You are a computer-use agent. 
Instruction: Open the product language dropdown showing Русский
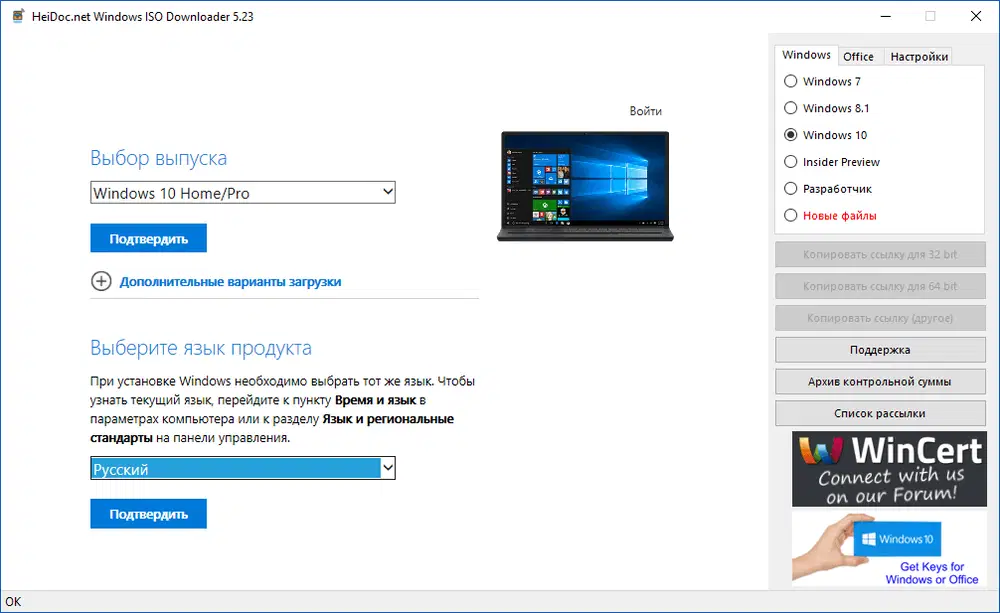pos(242,467)
